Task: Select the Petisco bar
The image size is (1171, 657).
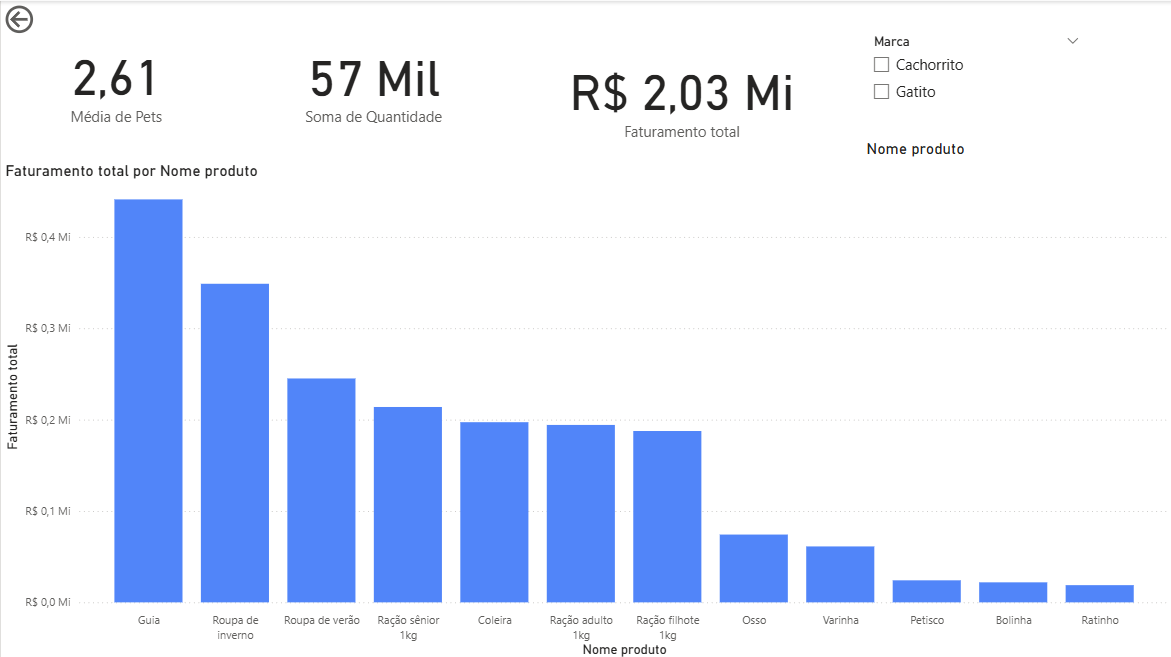Action: click(927, 591)
